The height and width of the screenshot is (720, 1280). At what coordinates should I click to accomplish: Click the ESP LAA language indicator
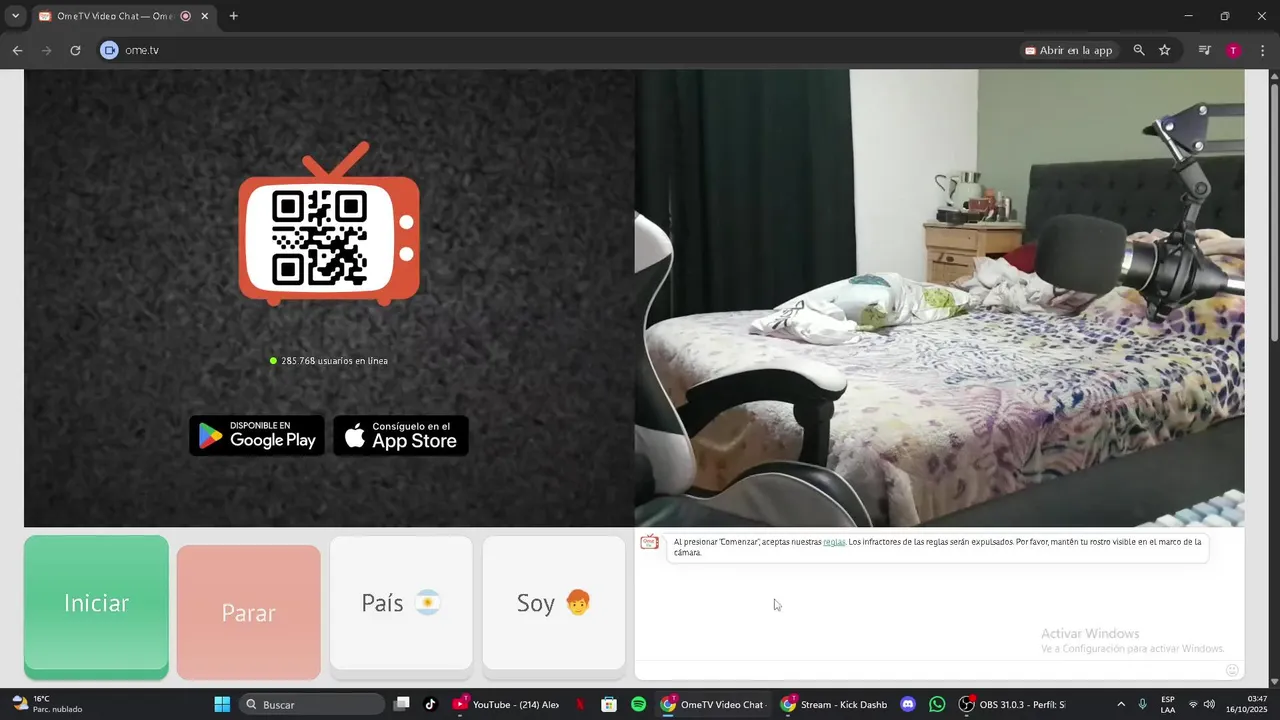(1168, 704)
